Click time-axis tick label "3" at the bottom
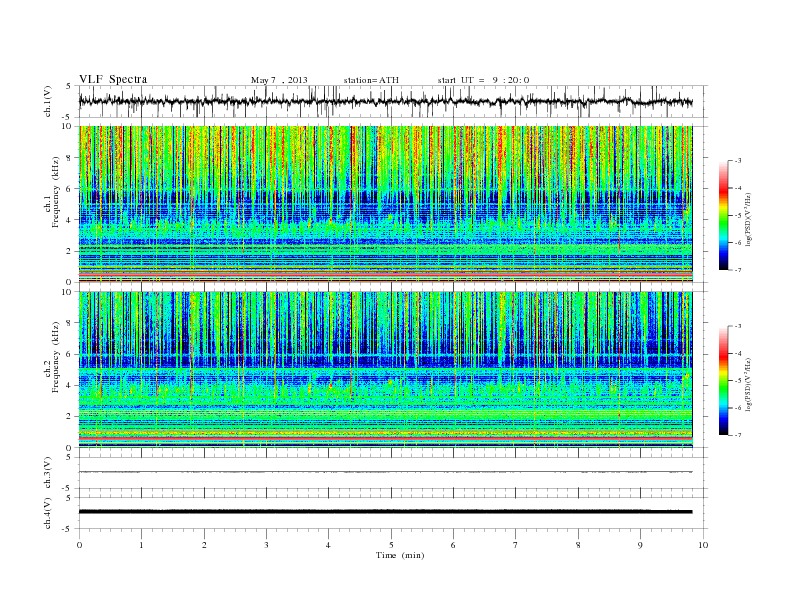The height and width of the screenshot is (612, 792). (266, 545)
